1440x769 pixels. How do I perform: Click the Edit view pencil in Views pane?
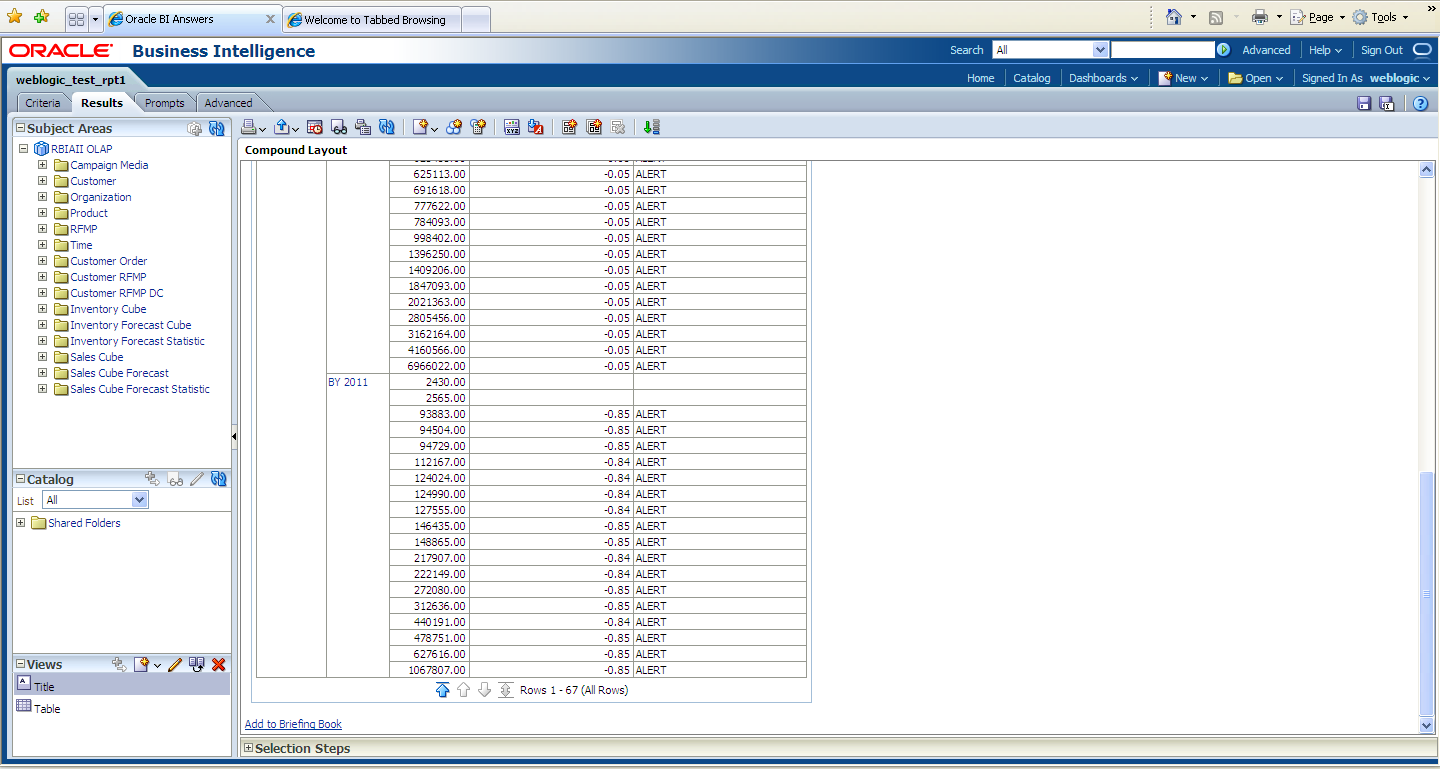coord(175,664)
